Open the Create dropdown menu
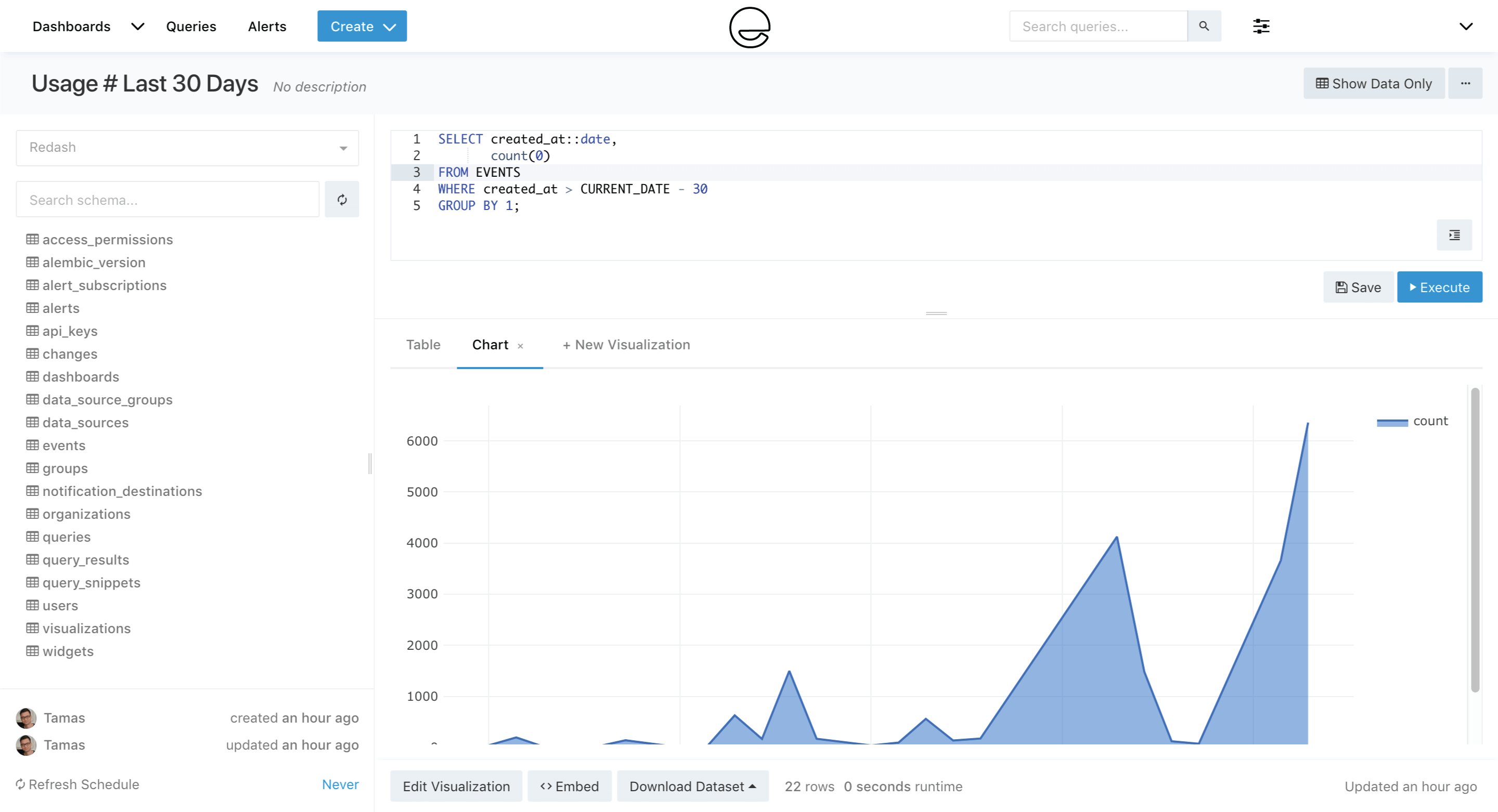 [361, 26]
